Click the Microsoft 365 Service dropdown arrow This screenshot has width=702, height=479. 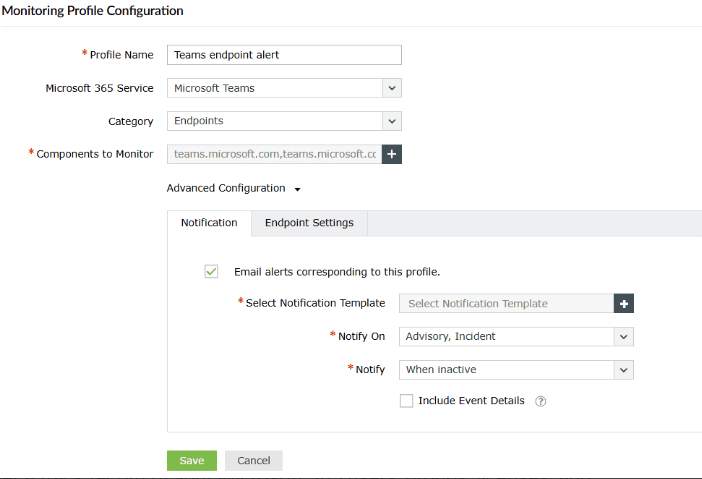[391, 88]
